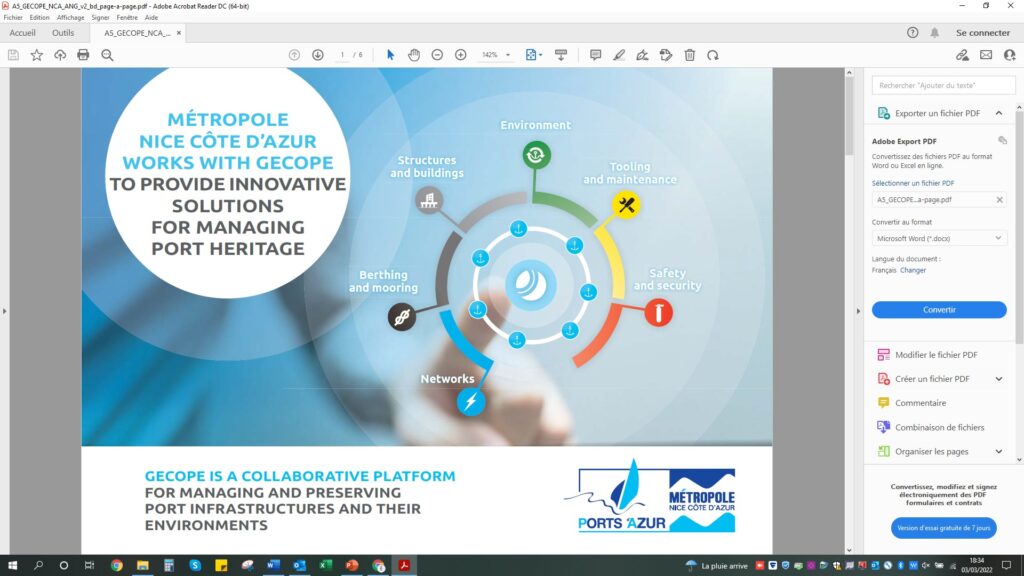This screenshot has height=576, width=1024.
Task: Click the share link icon
Action: (963, 56)
